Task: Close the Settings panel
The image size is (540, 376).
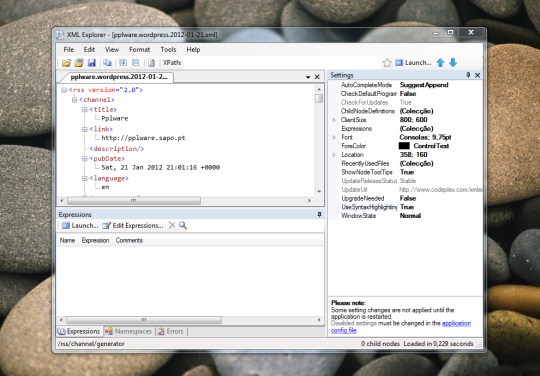Action: (477, 75)
